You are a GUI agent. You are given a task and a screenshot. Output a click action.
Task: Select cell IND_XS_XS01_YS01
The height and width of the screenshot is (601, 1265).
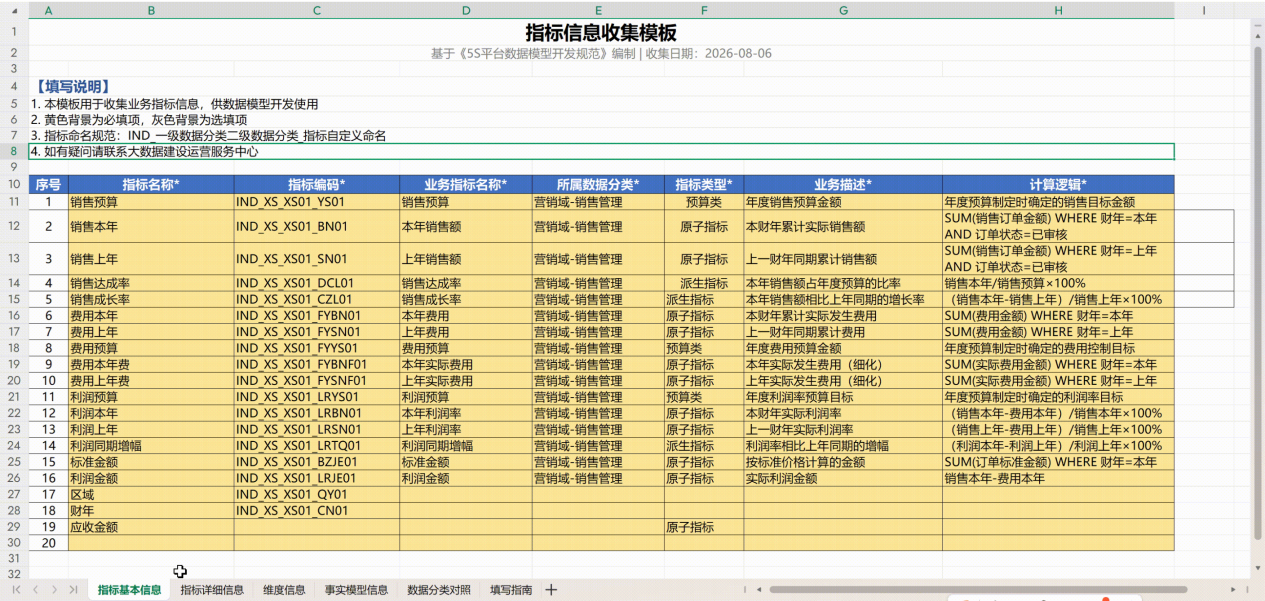317,201
